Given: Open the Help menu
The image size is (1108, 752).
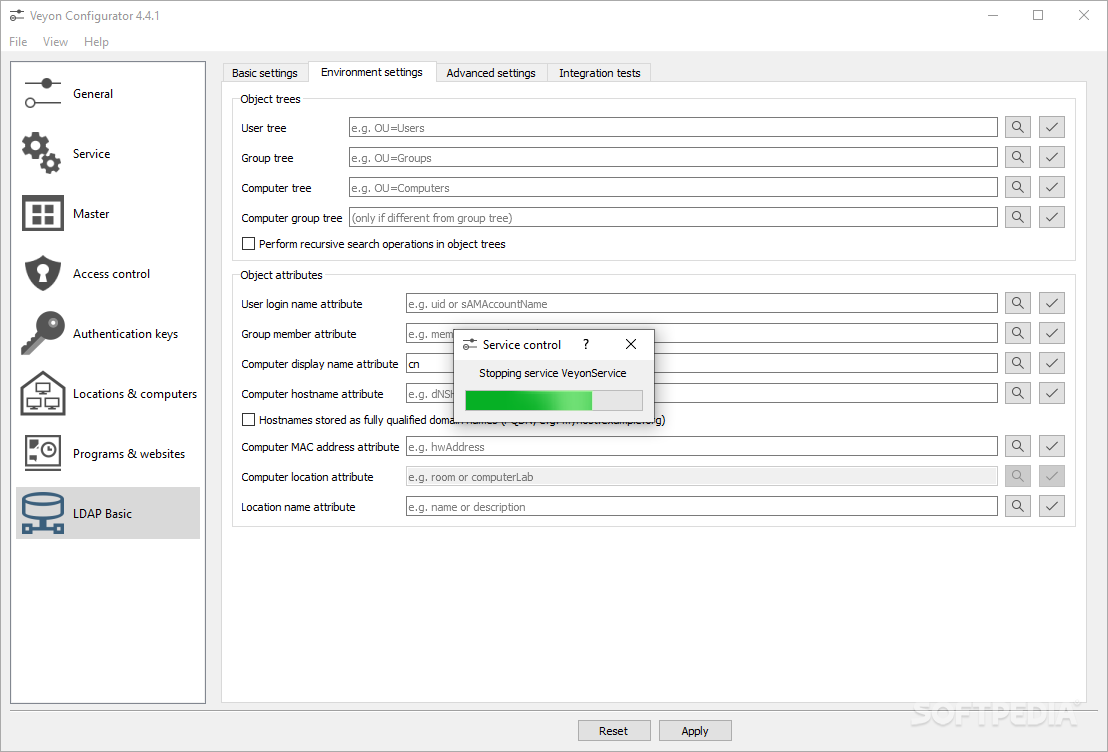Looking at the screenshot, I should pyautogui.click(x=96, y=42).
